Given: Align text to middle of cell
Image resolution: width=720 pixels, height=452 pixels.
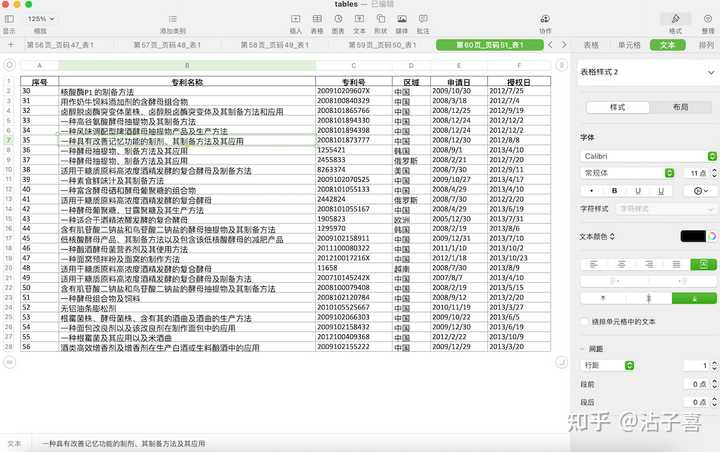Looking at the screenshot, I should [x=648, y=299].
